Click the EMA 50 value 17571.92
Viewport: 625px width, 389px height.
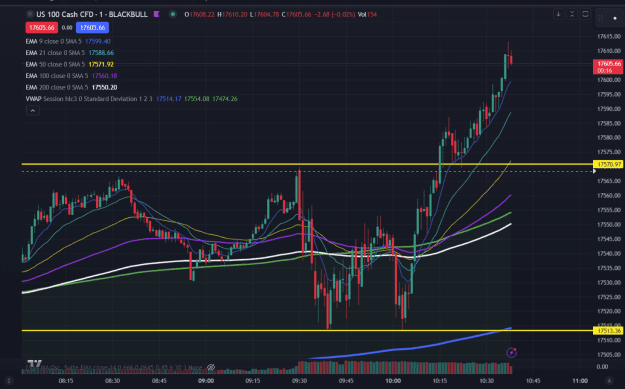pos(101,64)
